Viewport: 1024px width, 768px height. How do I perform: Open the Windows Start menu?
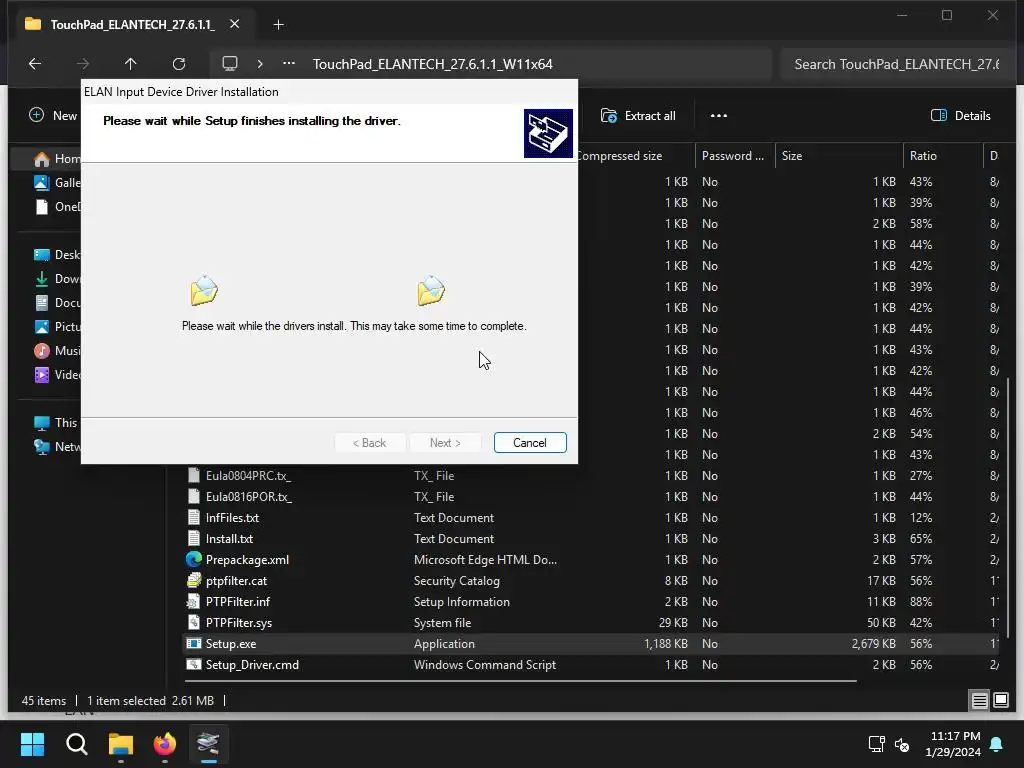pos(32,744)
